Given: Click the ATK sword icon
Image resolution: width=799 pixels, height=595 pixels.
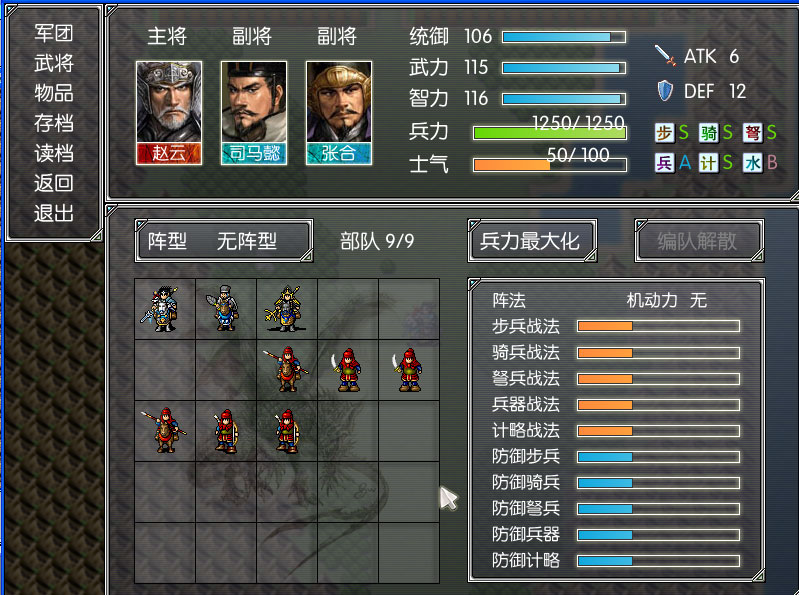Looking at the screenshot, I should [x=665, y=56].
